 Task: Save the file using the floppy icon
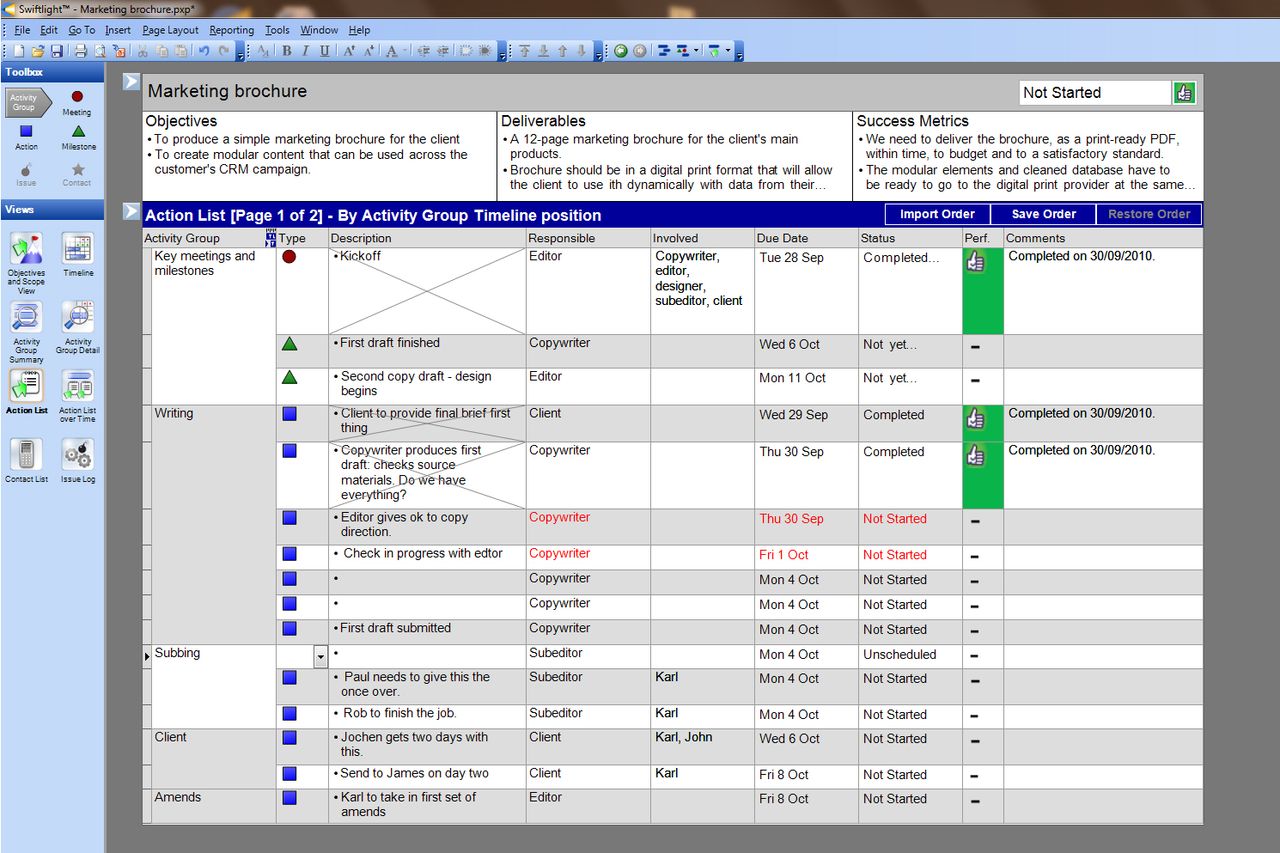57,51
